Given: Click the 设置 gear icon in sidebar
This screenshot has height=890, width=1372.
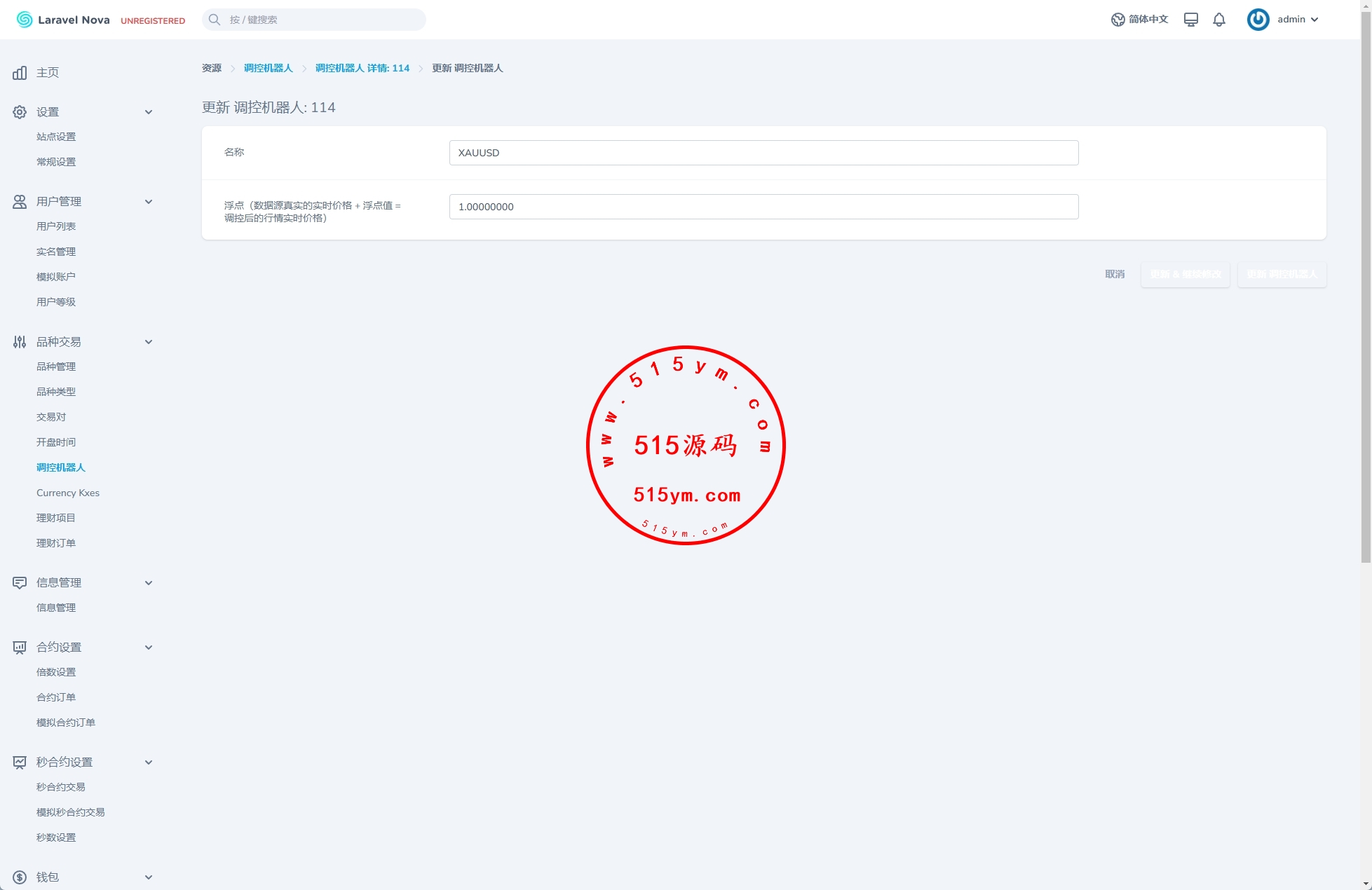Looking at the screenshot, I should pyautogui.click(x=20, y=112).
